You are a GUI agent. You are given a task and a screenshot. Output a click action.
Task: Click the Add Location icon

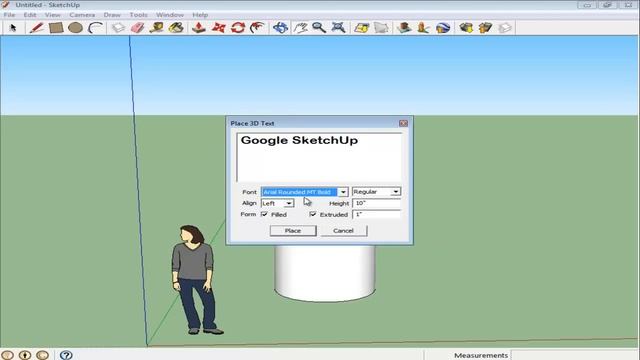click(362, 28)
